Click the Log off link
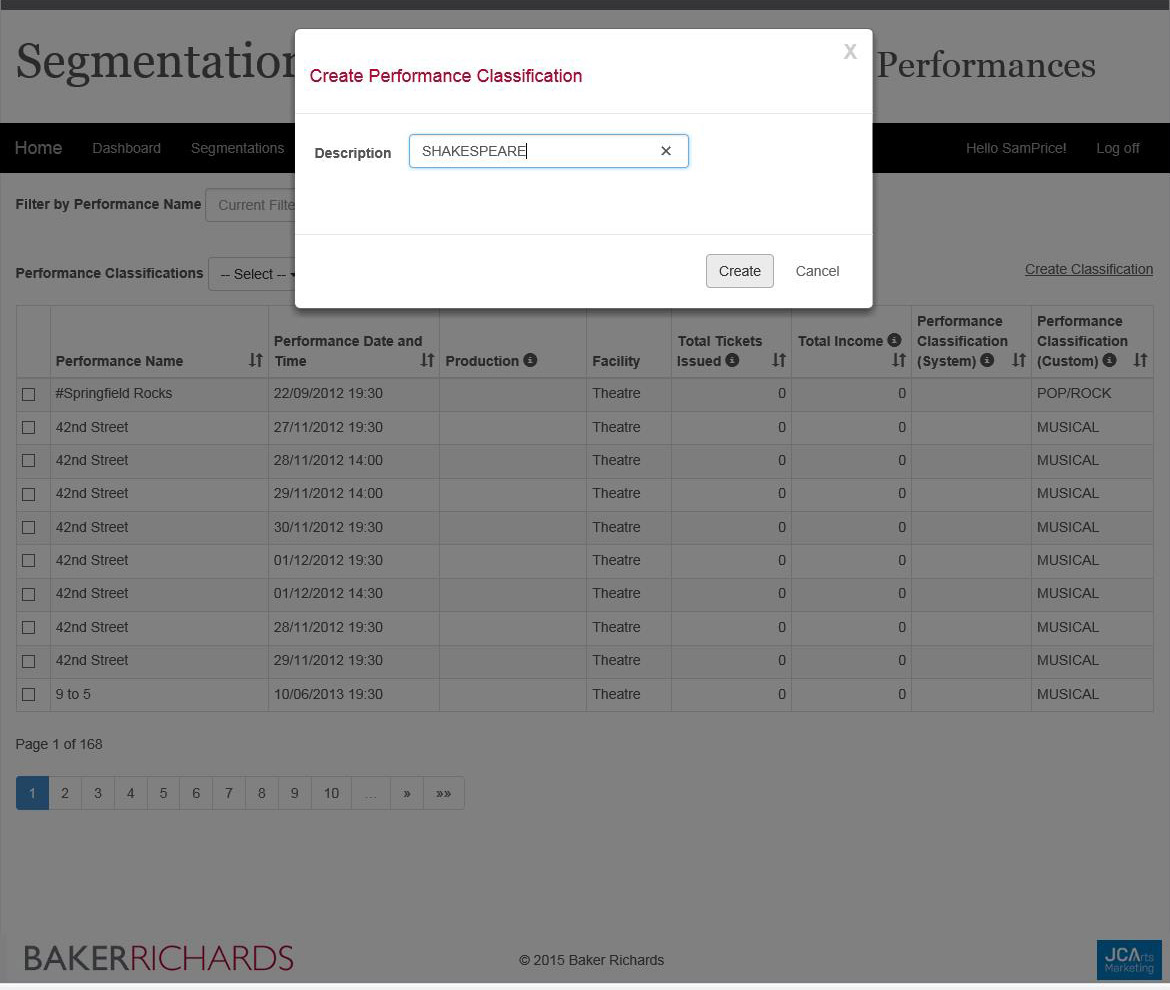 [x=1117, y=148]
